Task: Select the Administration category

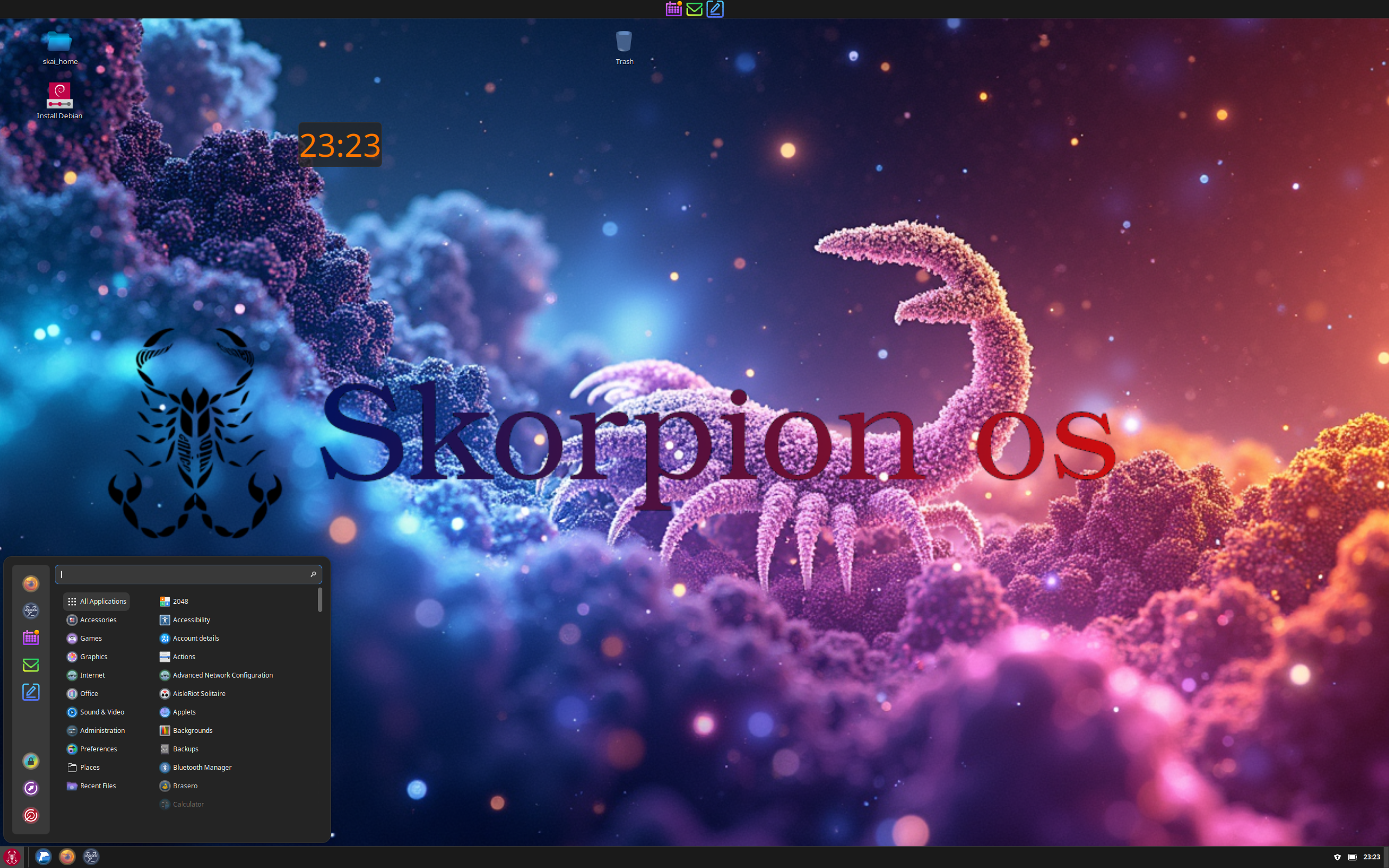Action: click(96, 730)
